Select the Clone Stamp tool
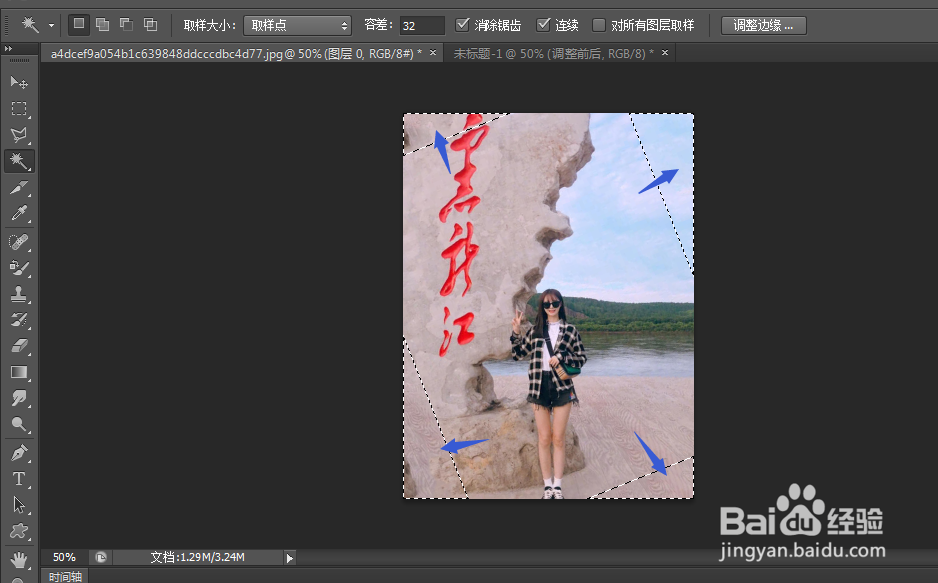The width and height of the screenshot is (938, 583). (x=19, y=293)
